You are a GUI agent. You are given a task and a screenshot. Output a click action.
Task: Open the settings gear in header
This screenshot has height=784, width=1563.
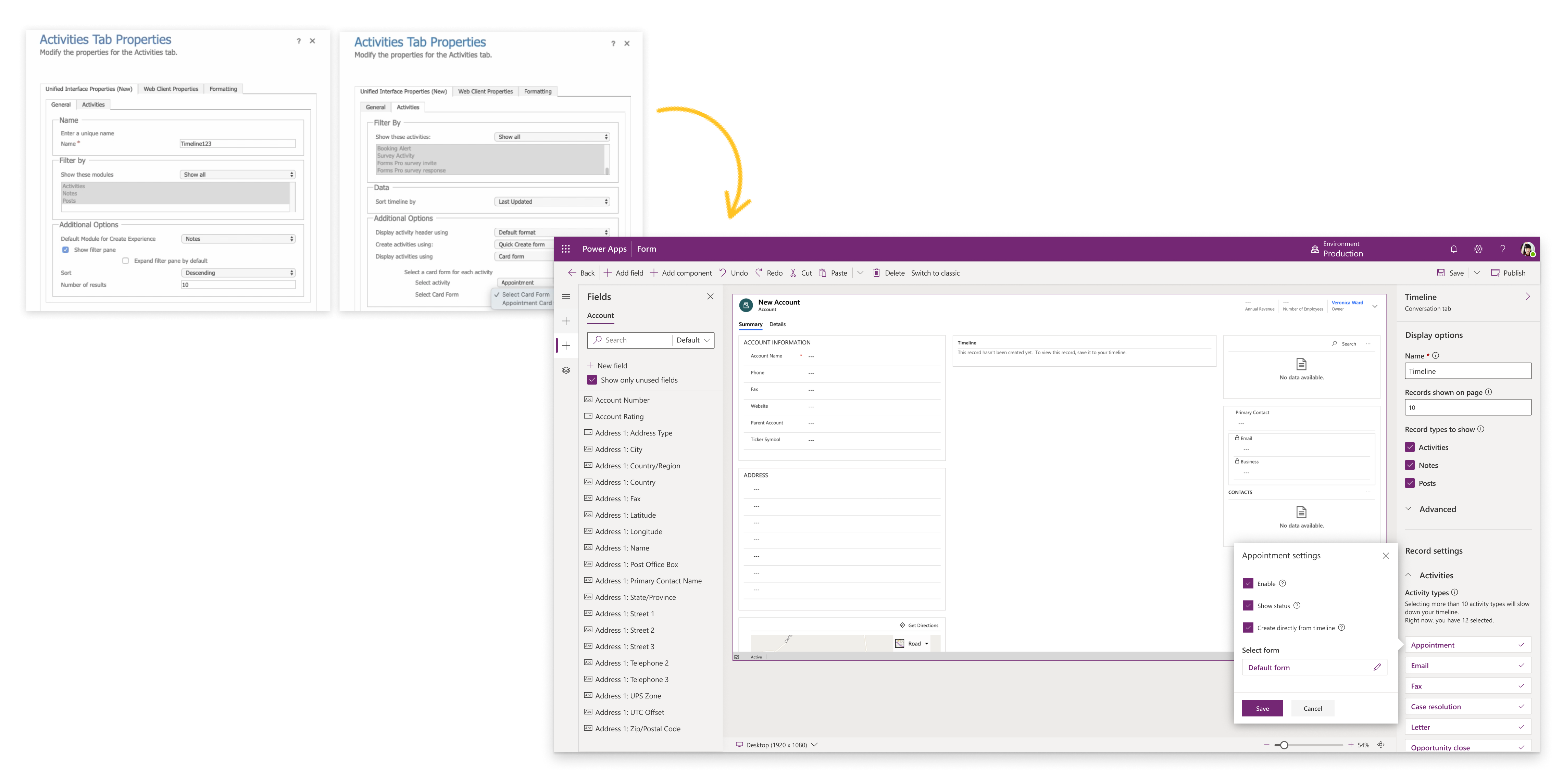click(1478, 249)
